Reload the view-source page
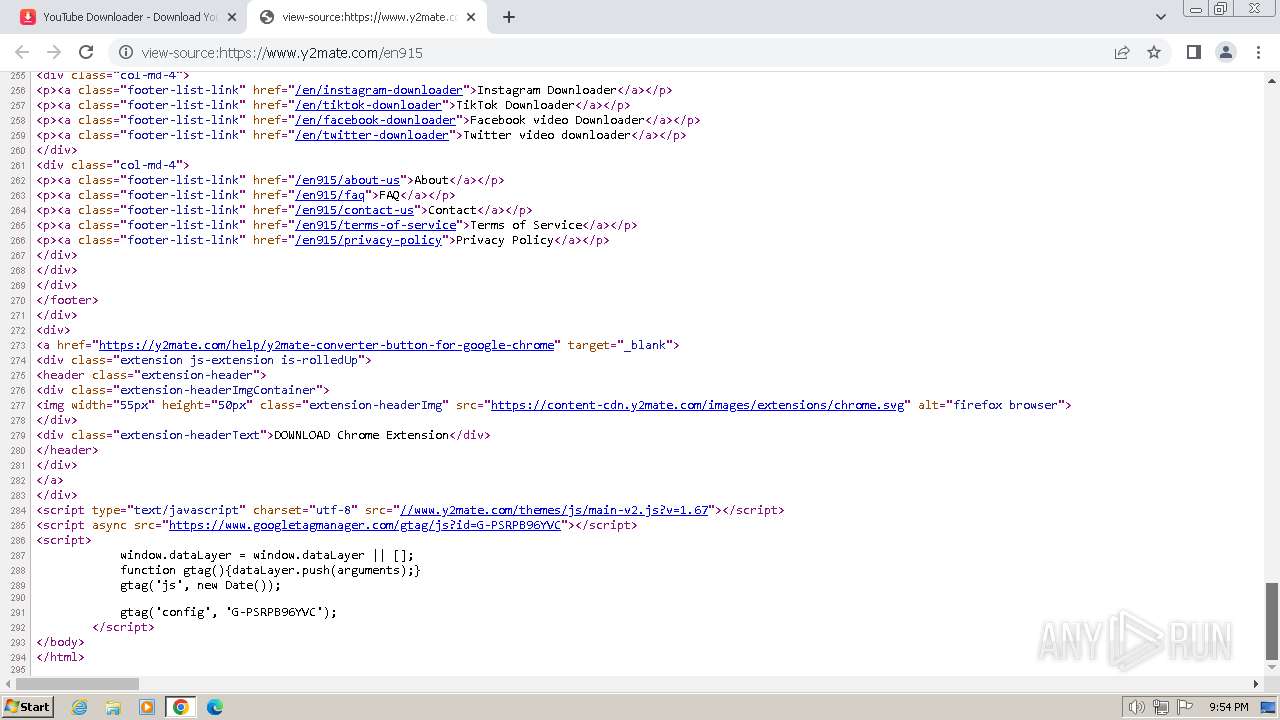Image resolution: width=1280 pixels, height=720 pixels. click(x=86, y=52)
